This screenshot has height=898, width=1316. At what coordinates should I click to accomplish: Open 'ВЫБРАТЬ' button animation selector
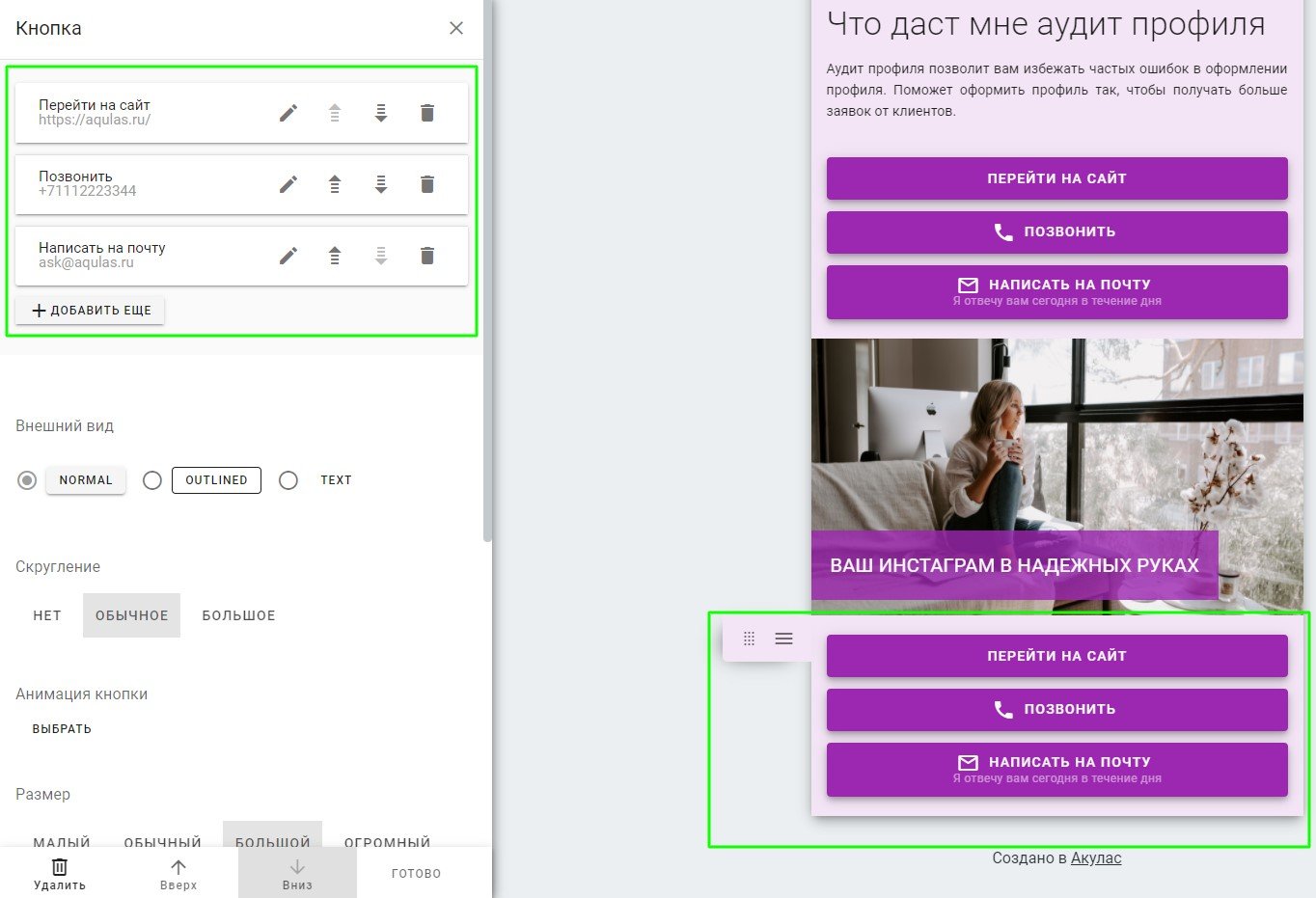(62, 729)
